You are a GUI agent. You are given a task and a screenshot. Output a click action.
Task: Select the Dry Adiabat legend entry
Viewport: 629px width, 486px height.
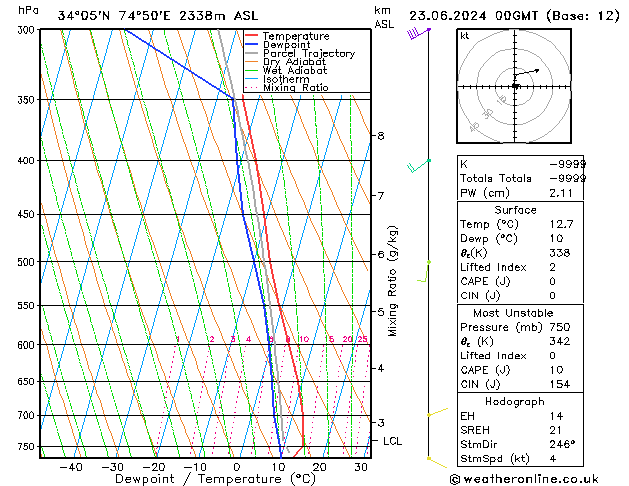(286, 62)
